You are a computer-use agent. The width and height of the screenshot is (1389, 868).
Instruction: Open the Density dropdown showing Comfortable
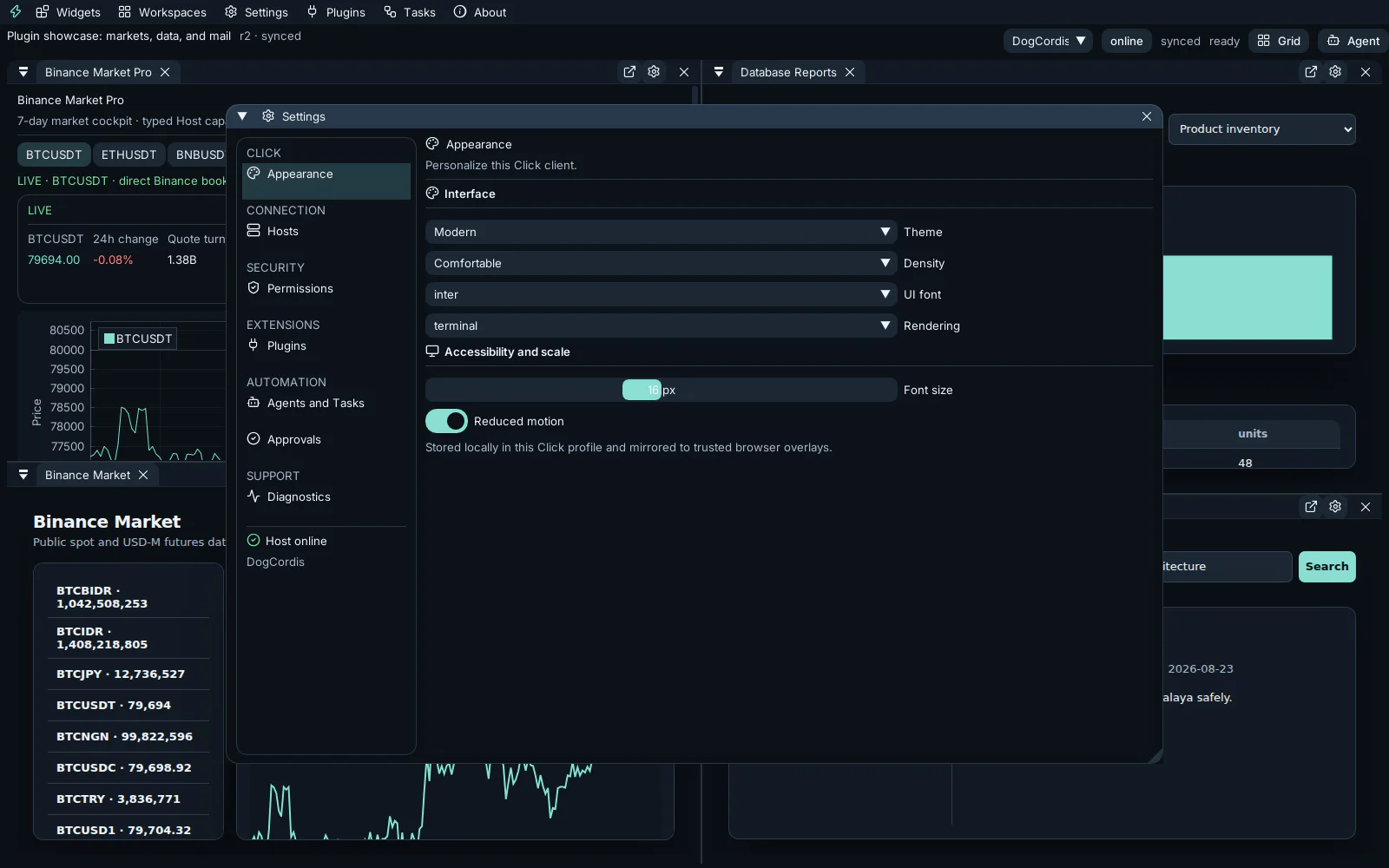[x=661, y=263]
